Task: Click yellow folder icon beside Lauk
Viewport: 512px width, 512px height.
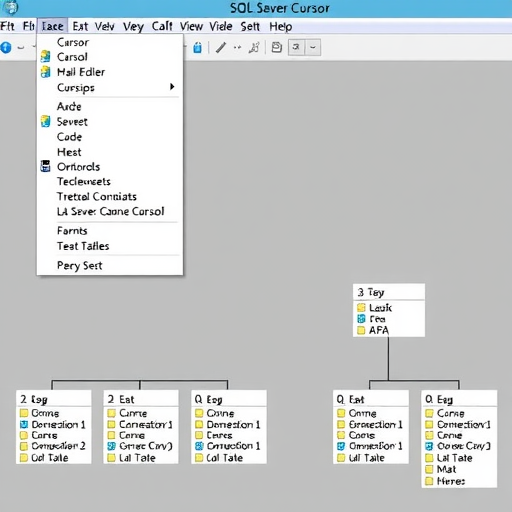Action: pos(361,307)
